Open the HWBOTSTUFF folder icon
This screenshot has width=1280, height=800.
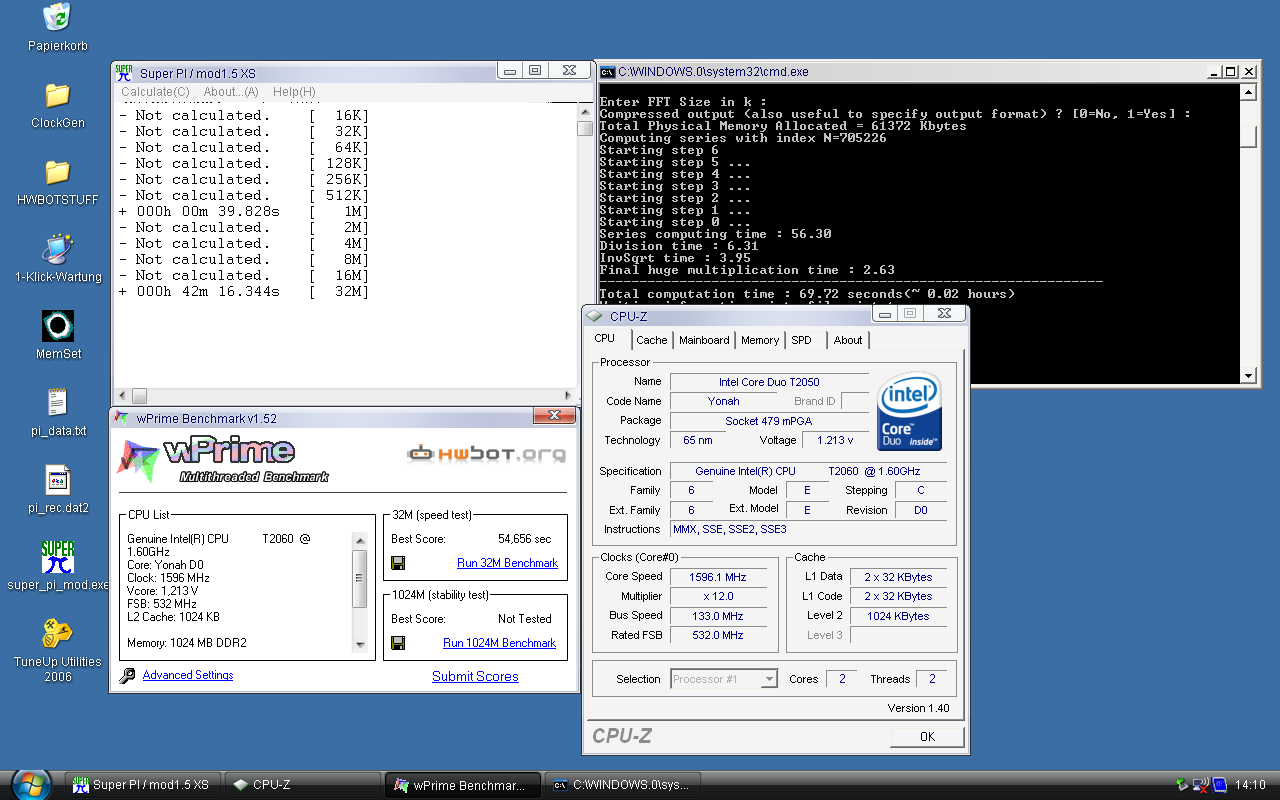coord(57,172)
